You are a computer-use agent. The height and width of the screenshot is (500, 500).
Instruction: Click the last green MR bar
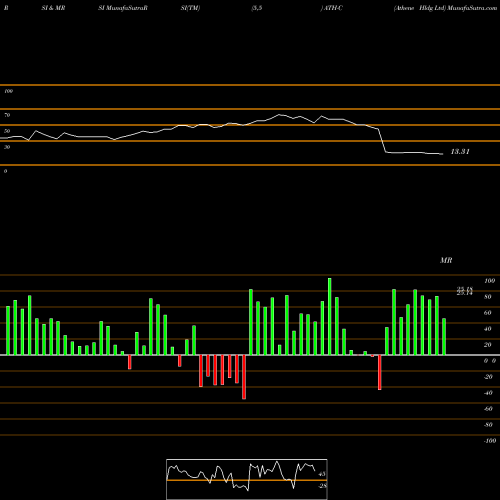[x=444, y=337]
